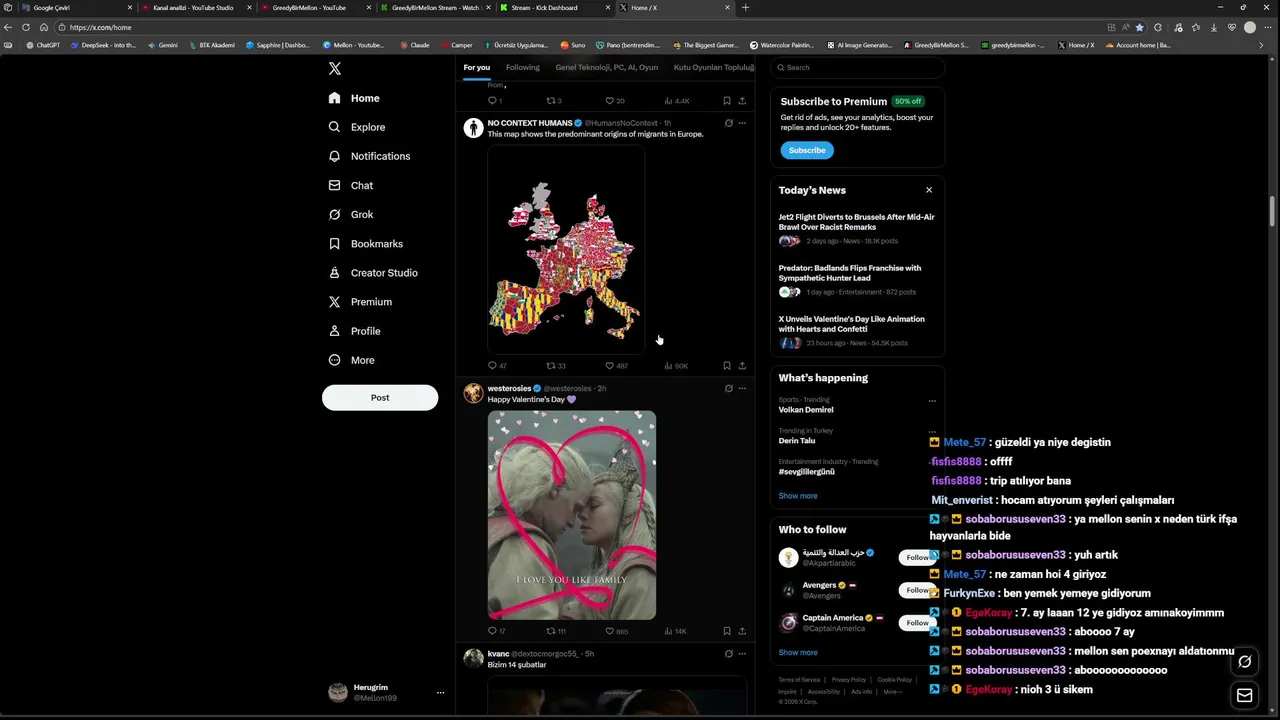1280x720 pixels.
Task: Open Creator Studio in sidebar
Action: (x=373, y=272)
